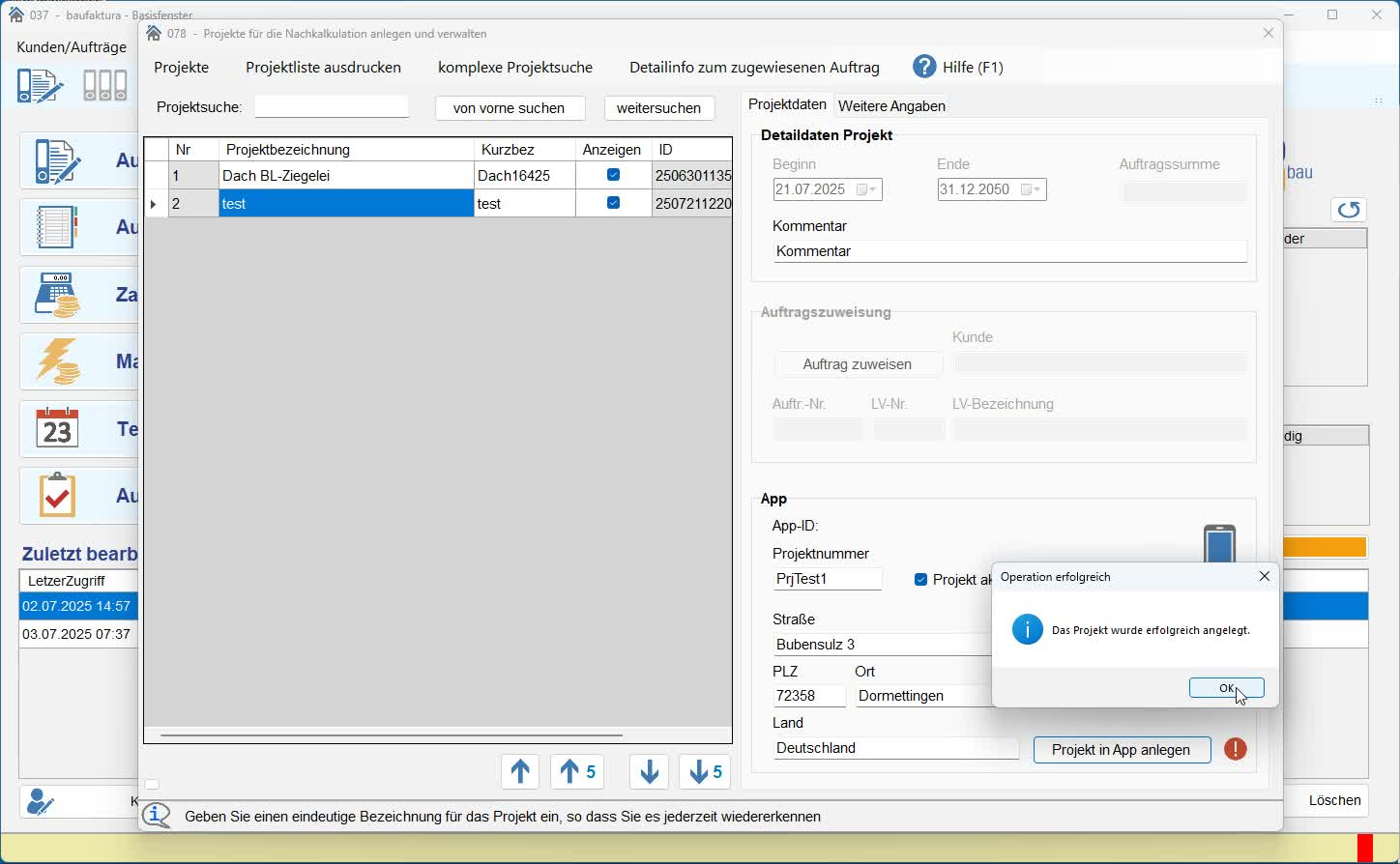Click the Projektbezeichnung column header
The width and height of the screenshot is (1400, 864).
pos(346,150)
